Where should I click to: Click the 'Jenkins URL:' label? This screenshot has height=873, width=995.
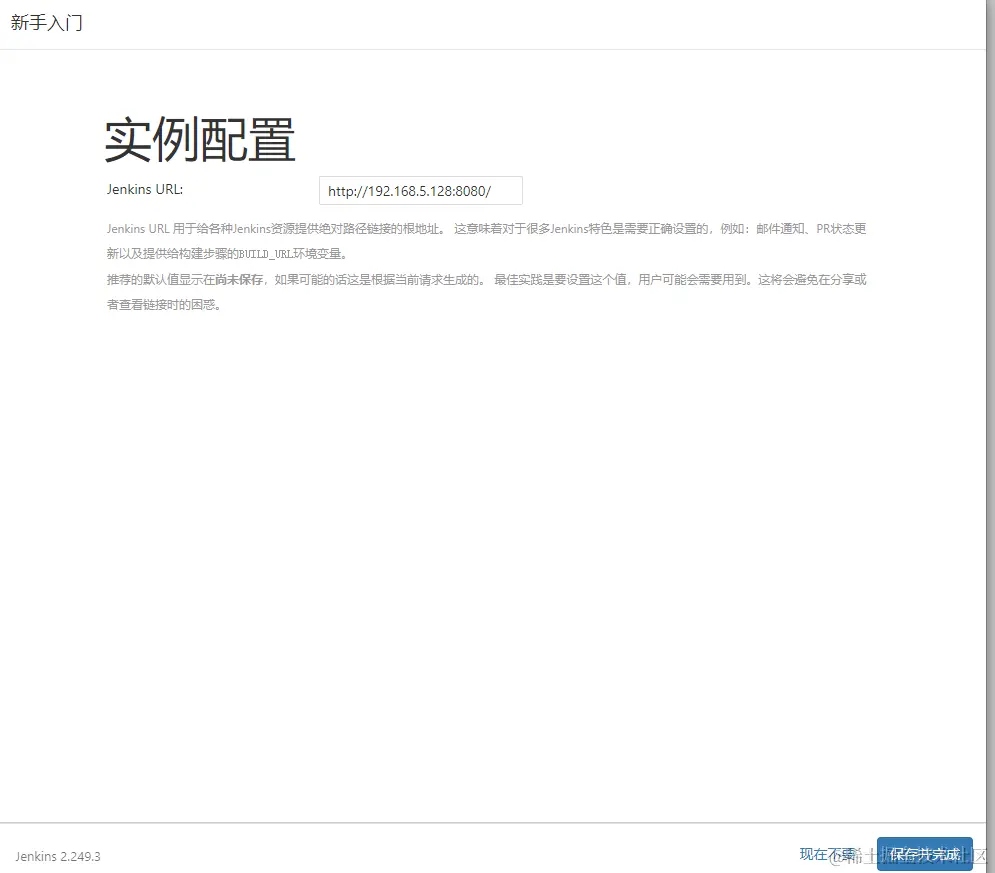(145, 190)
